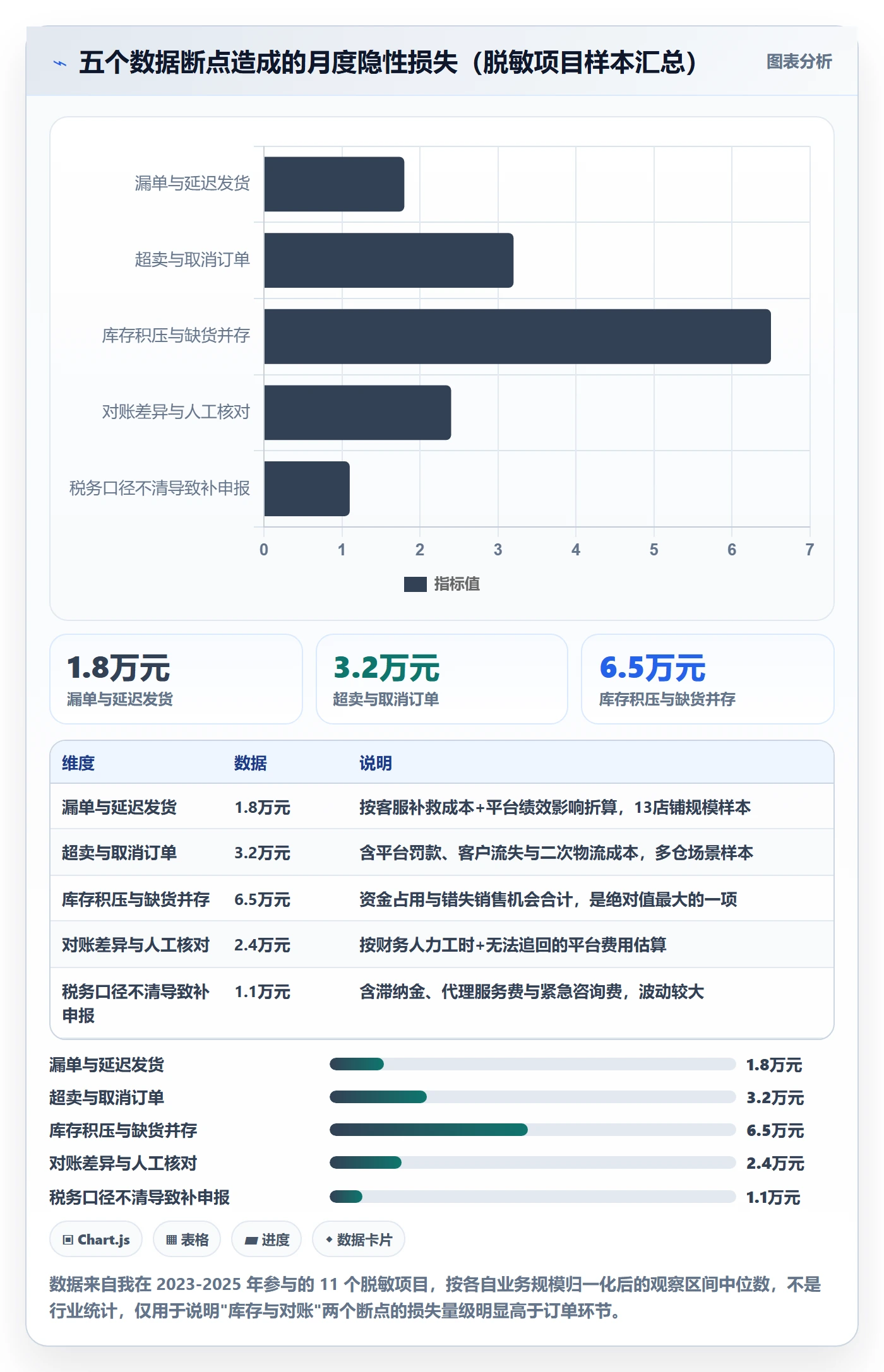The width and height of the screenshot is (884, 1372).
Task: Click the 库存积压与缺货并存 chart bar
Action: pyautogui.click(x=518, y=336)
